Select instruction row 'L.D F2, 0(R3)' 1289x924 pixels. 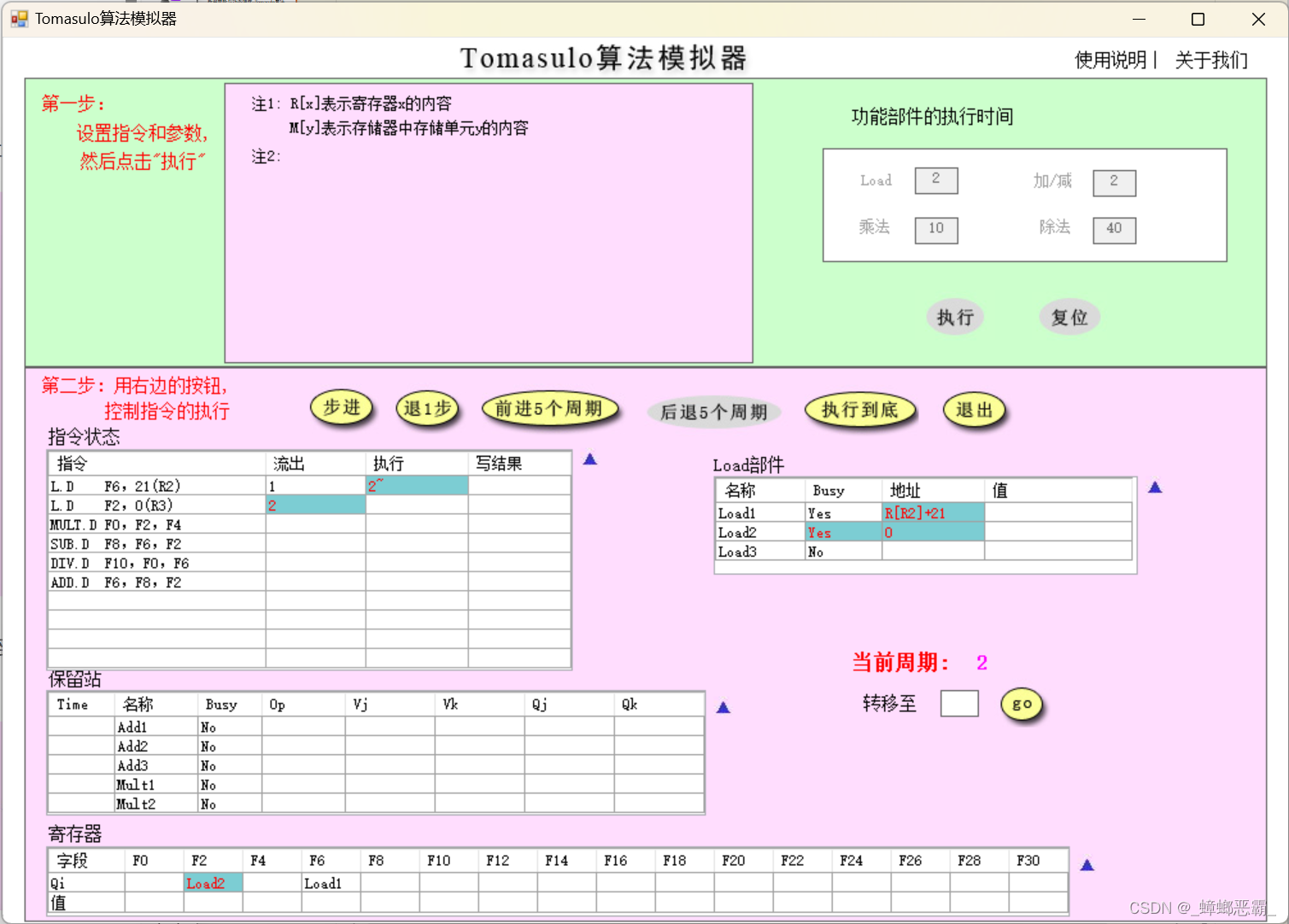pyautogui.click(x=309, y=506)
